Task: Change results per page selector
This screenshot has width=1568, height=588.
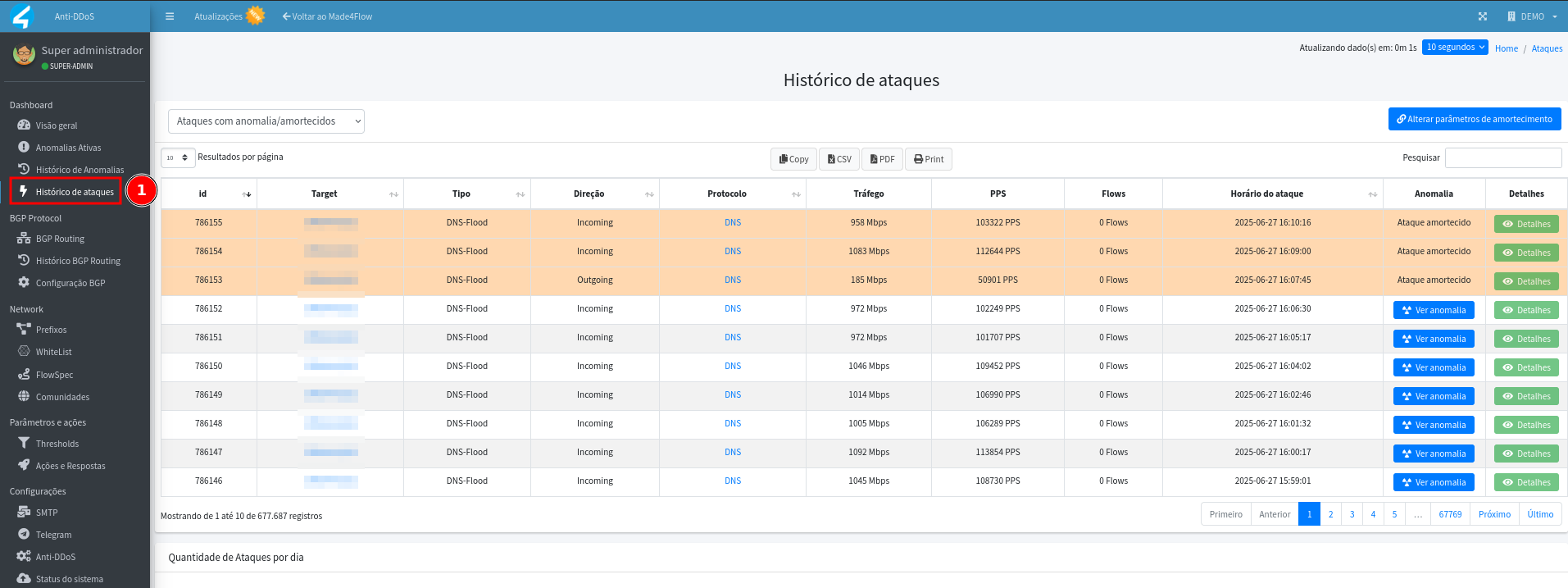Action: 178,157
